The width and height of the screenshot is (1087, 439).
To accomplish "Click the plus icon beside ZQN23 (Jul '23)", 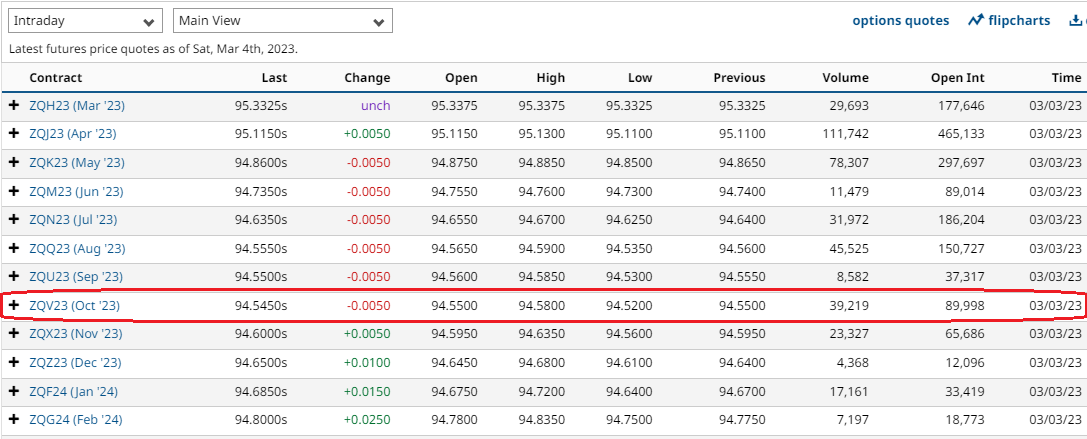I will [x=14, y=220].
